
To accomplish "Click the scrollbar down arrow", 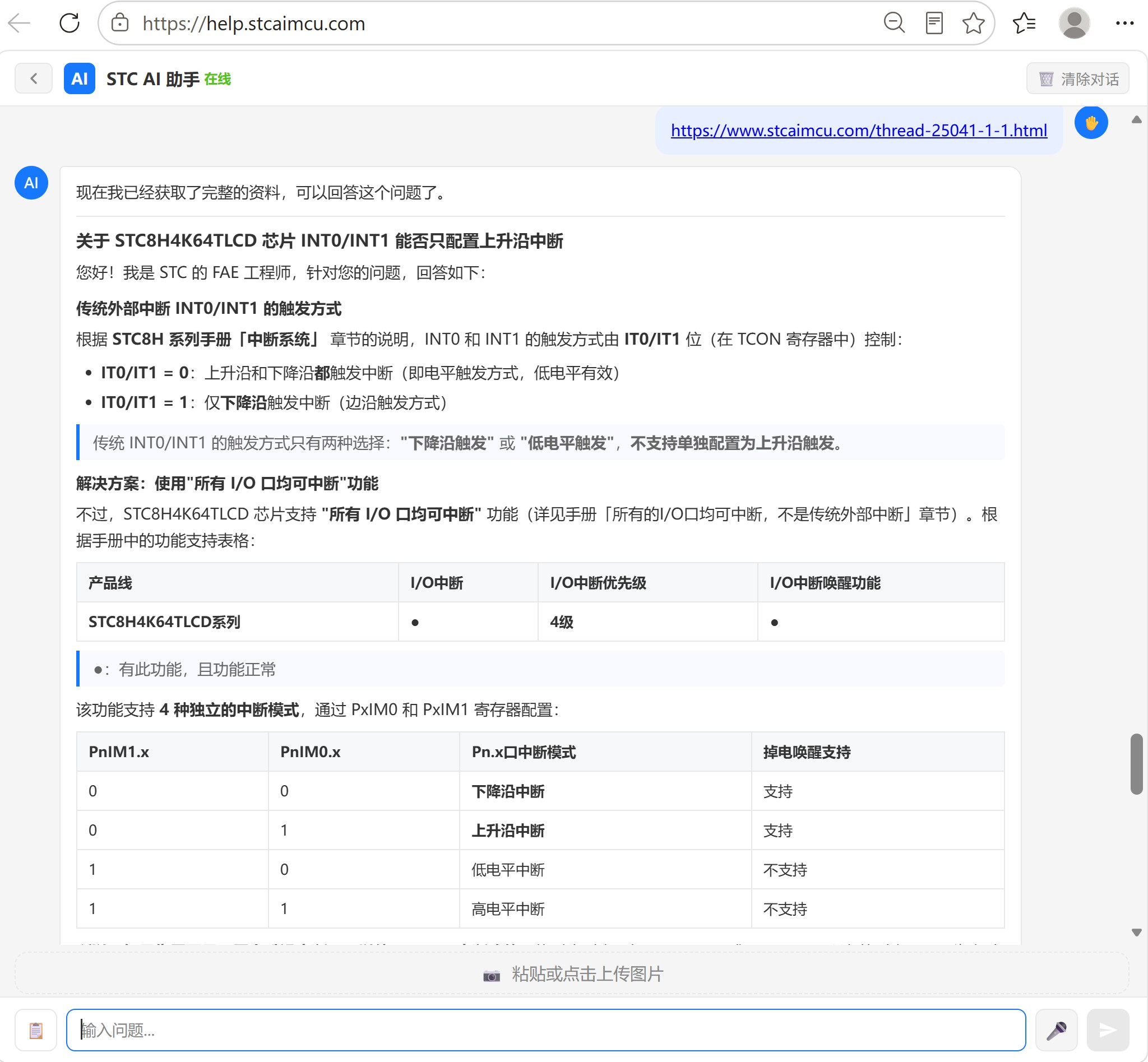I will click(x=1136, y=933).
